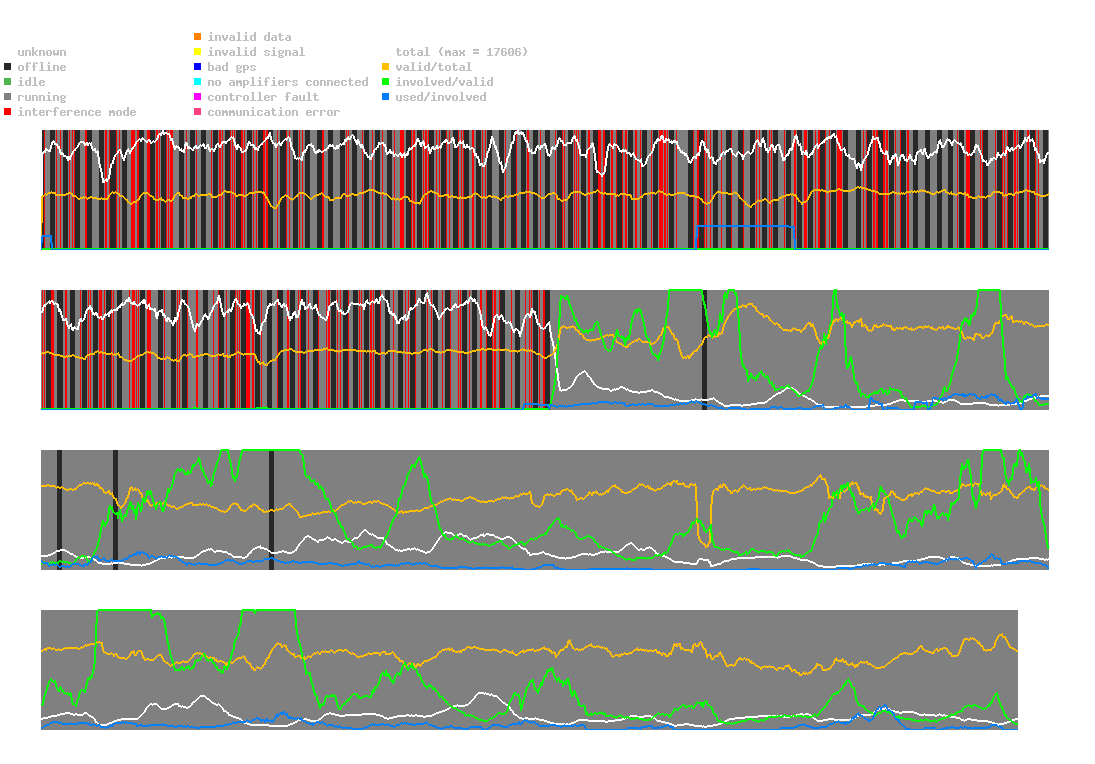Click the blue bad gps legend swatch
1095x764 pixels.
[x=198, y=67]
